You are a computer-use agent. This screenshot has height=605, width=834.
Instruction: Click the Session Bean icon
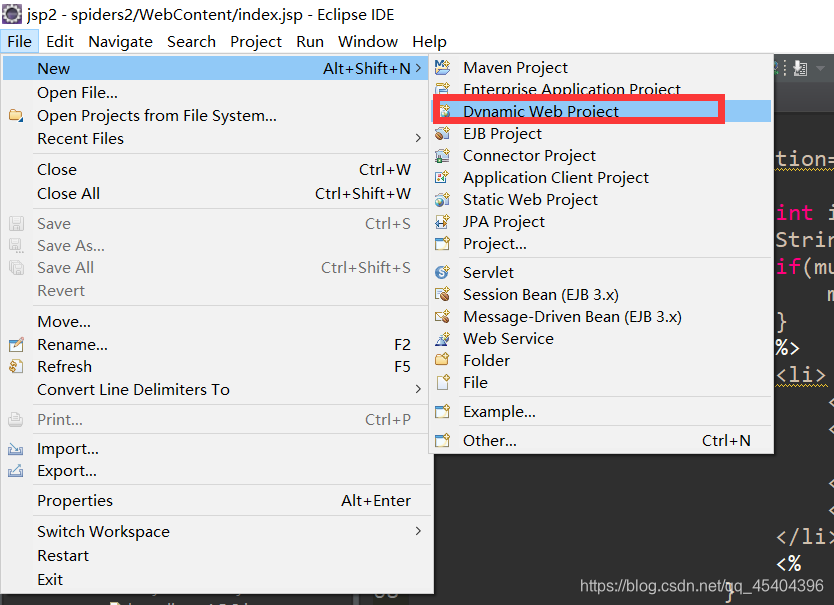point(443,294)
